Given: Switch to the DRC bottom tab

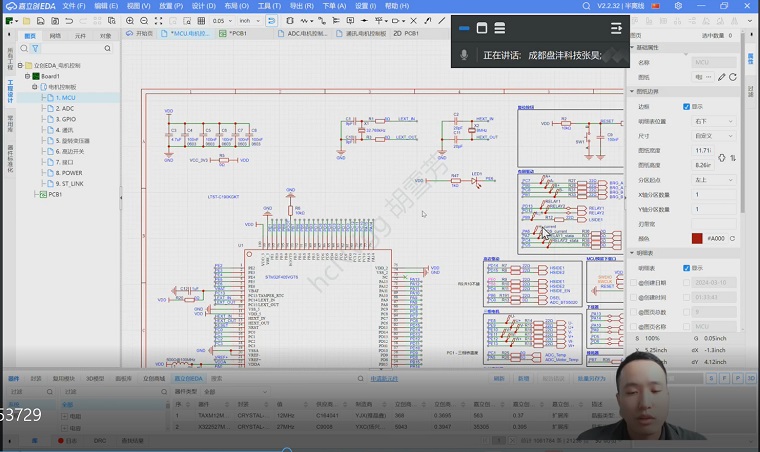Looking at the screenshot, I should [100, 440].
